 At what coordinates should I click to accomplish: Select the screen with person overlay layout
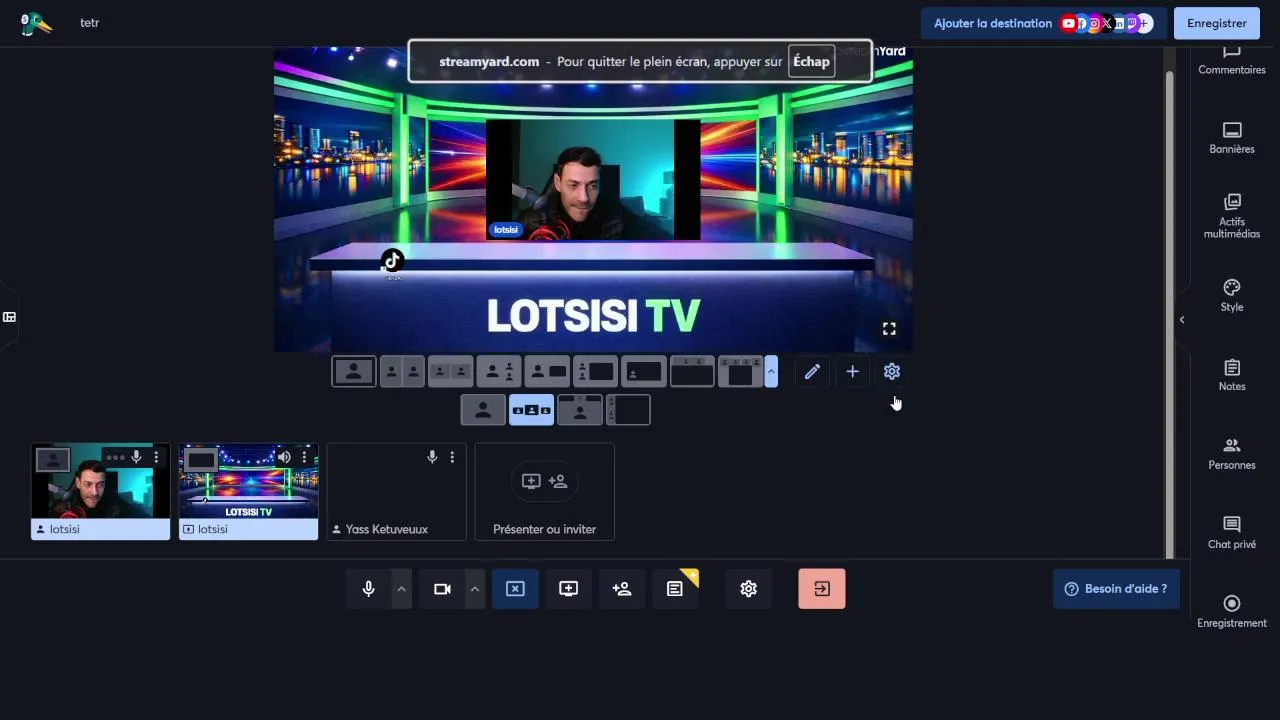point(643,371)
